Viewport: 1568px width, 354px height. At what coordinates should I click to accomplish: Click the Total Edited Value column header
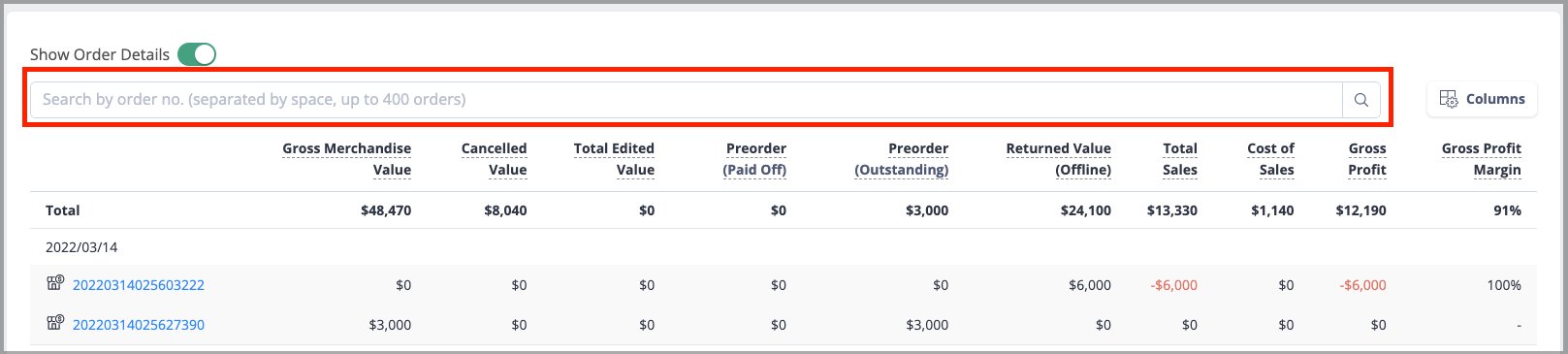(614, 159)
